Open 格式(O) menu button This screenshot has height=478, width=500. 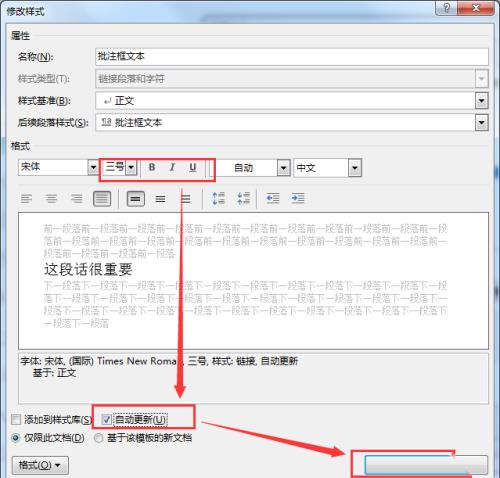coord(40,465)
